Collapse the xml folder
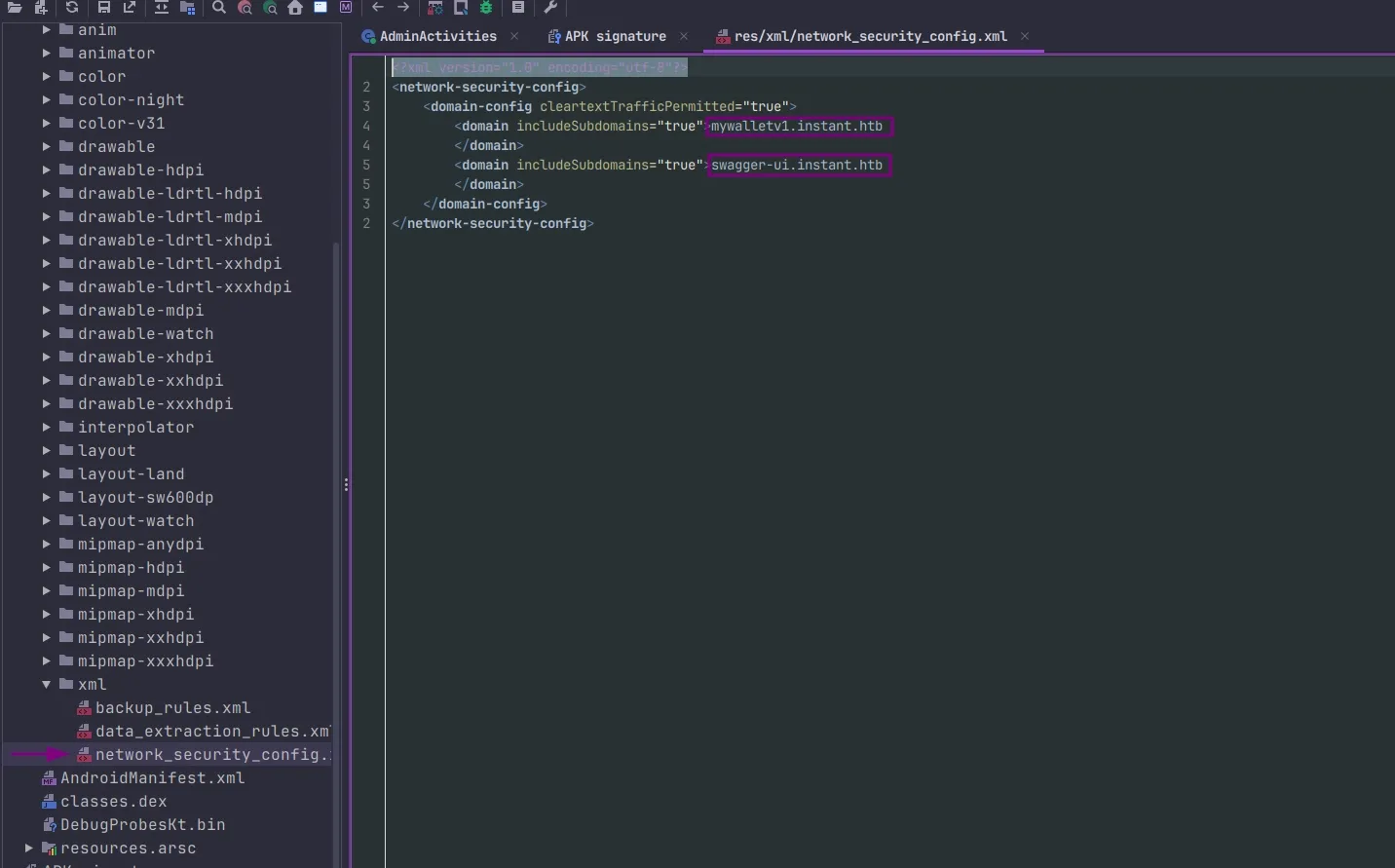 [46, 684]
